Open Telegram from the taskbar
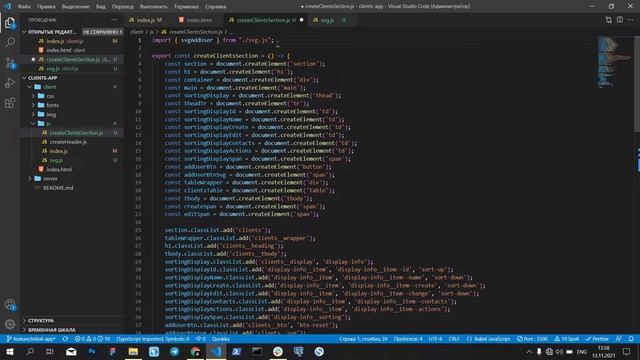This screenshot has height=360, width=640. 175,351
